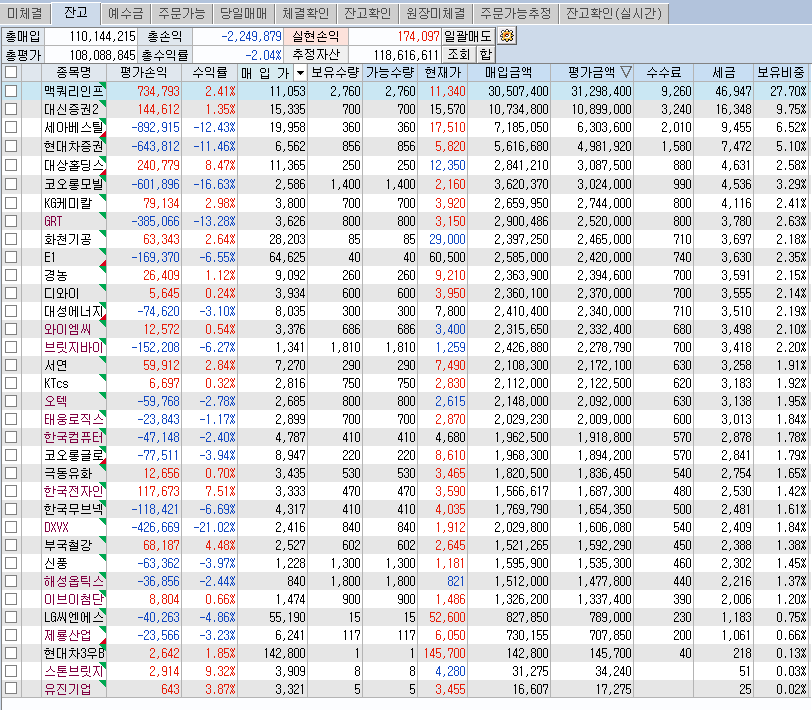Viewport: 812px width, 710px height.
Task: Check the 대신증권2 row checkbox
Action: (11, 109)
